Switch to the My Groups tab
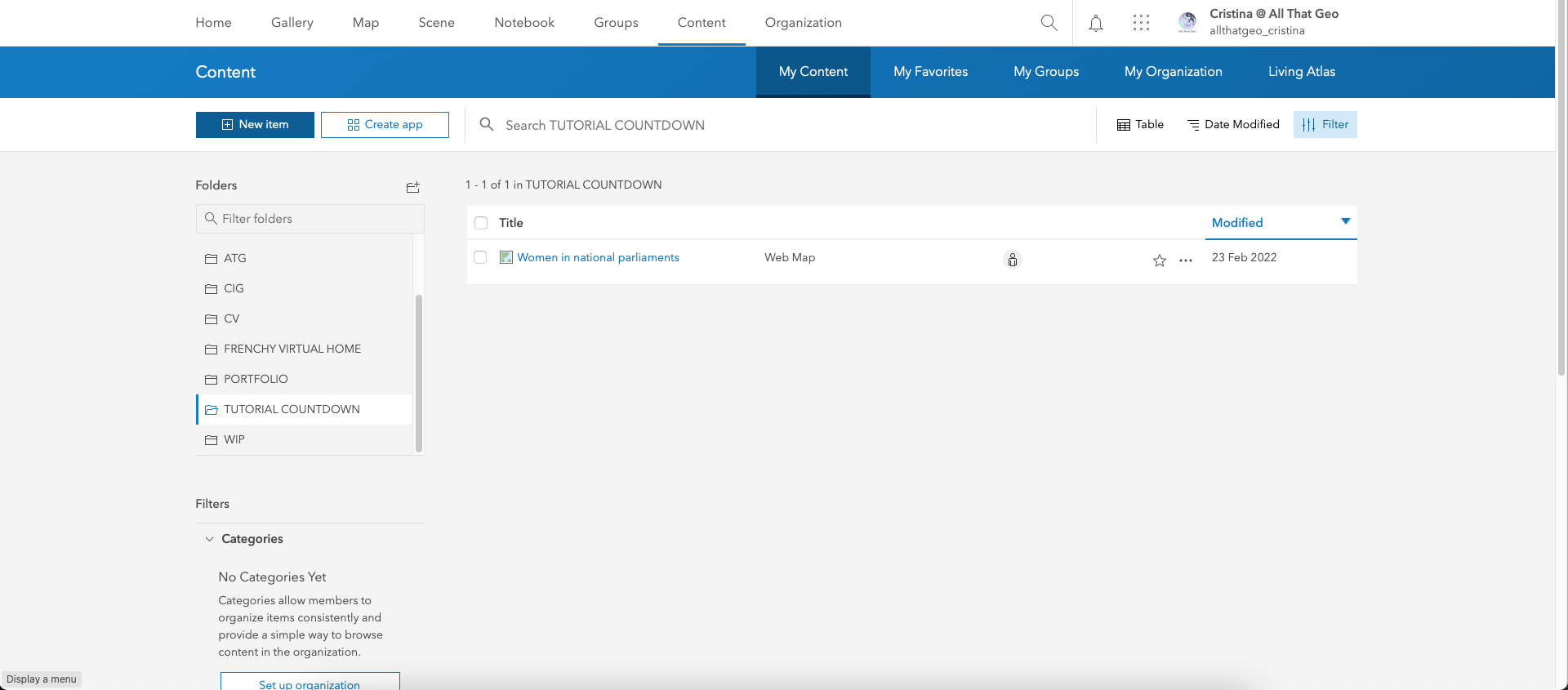This screenshot has height=690, width=1568. tap(1046, 72)
